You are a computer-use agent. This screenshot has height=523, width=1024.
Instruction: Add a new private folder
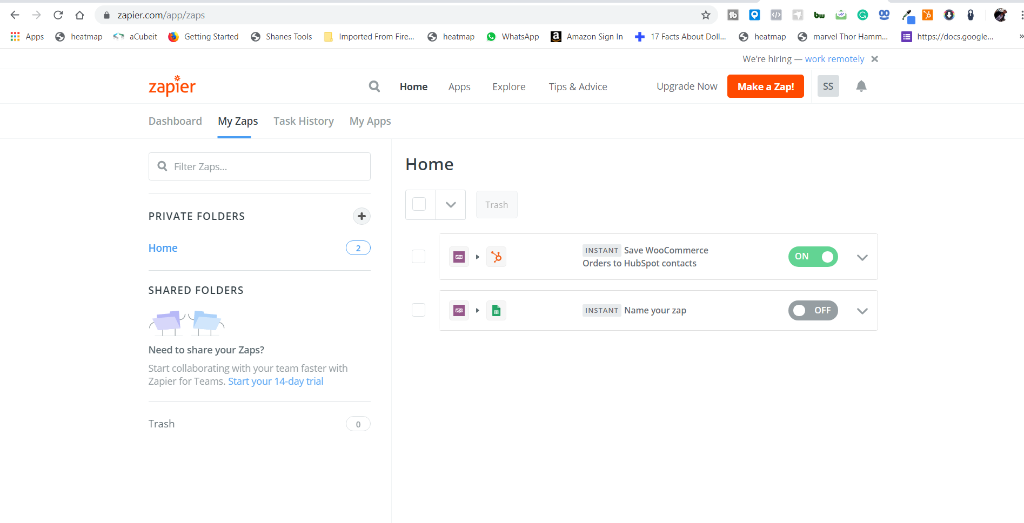click(x=362, y=216)
